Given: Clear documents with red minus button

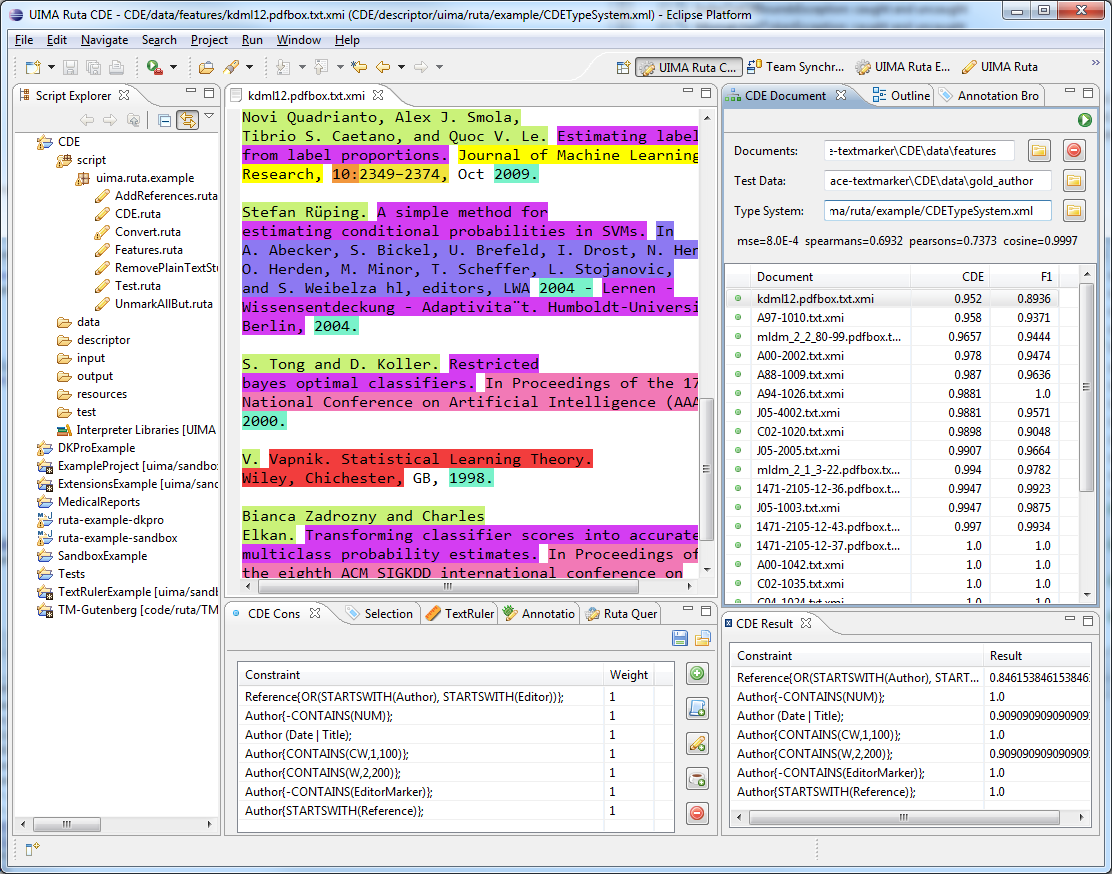Looking at the screenshot, I should tap(1074, 151).
